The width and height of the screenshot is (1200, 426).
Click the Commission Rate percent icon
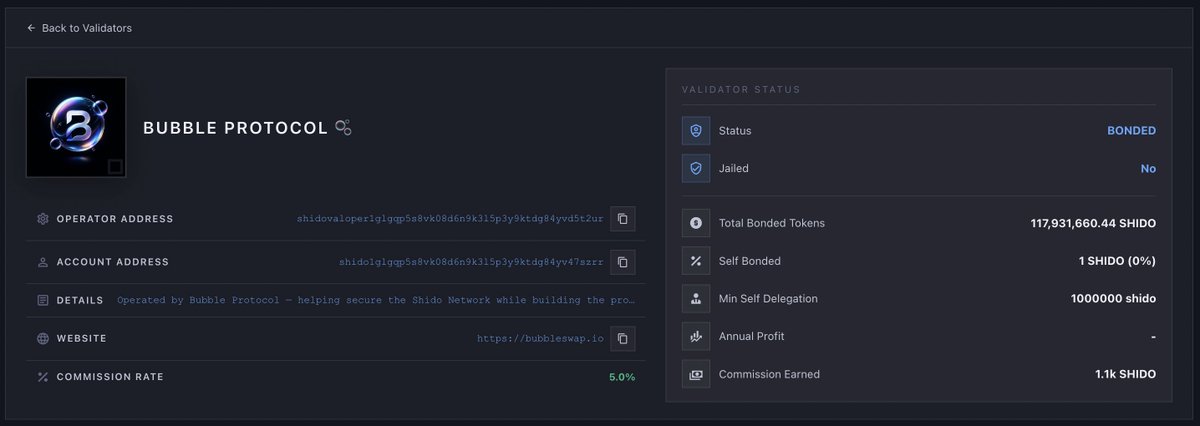click(43, 377)
